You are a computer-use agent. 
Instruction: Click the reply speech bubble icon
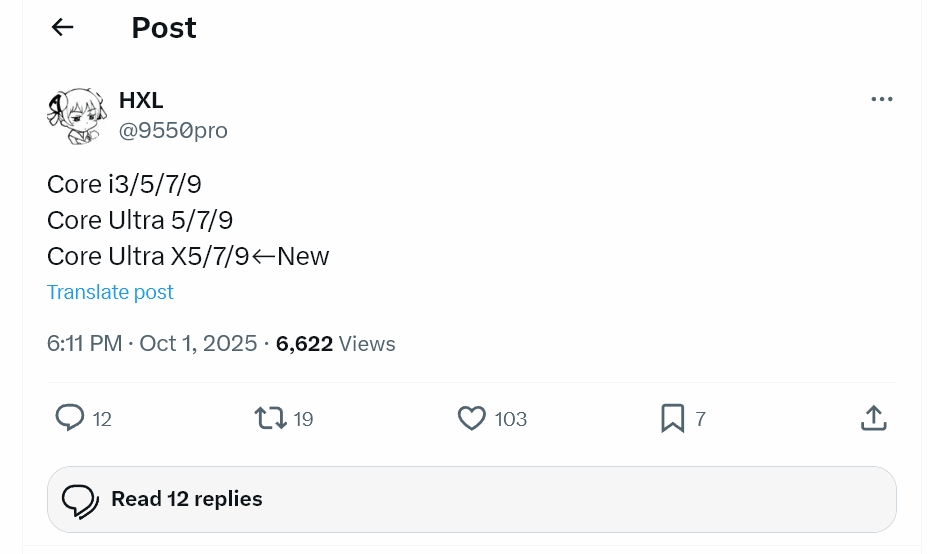coord(69,418)
